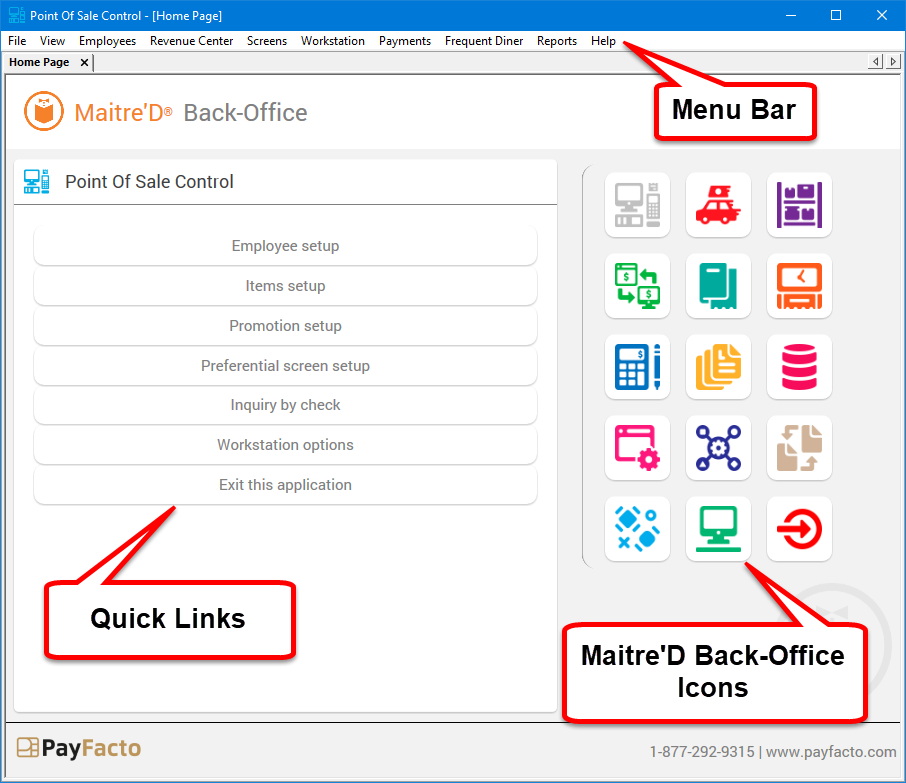The height and width of the screenshot is (783, 906).
Task: Open the green money exchange monitors icon
Action: point(637,286)
